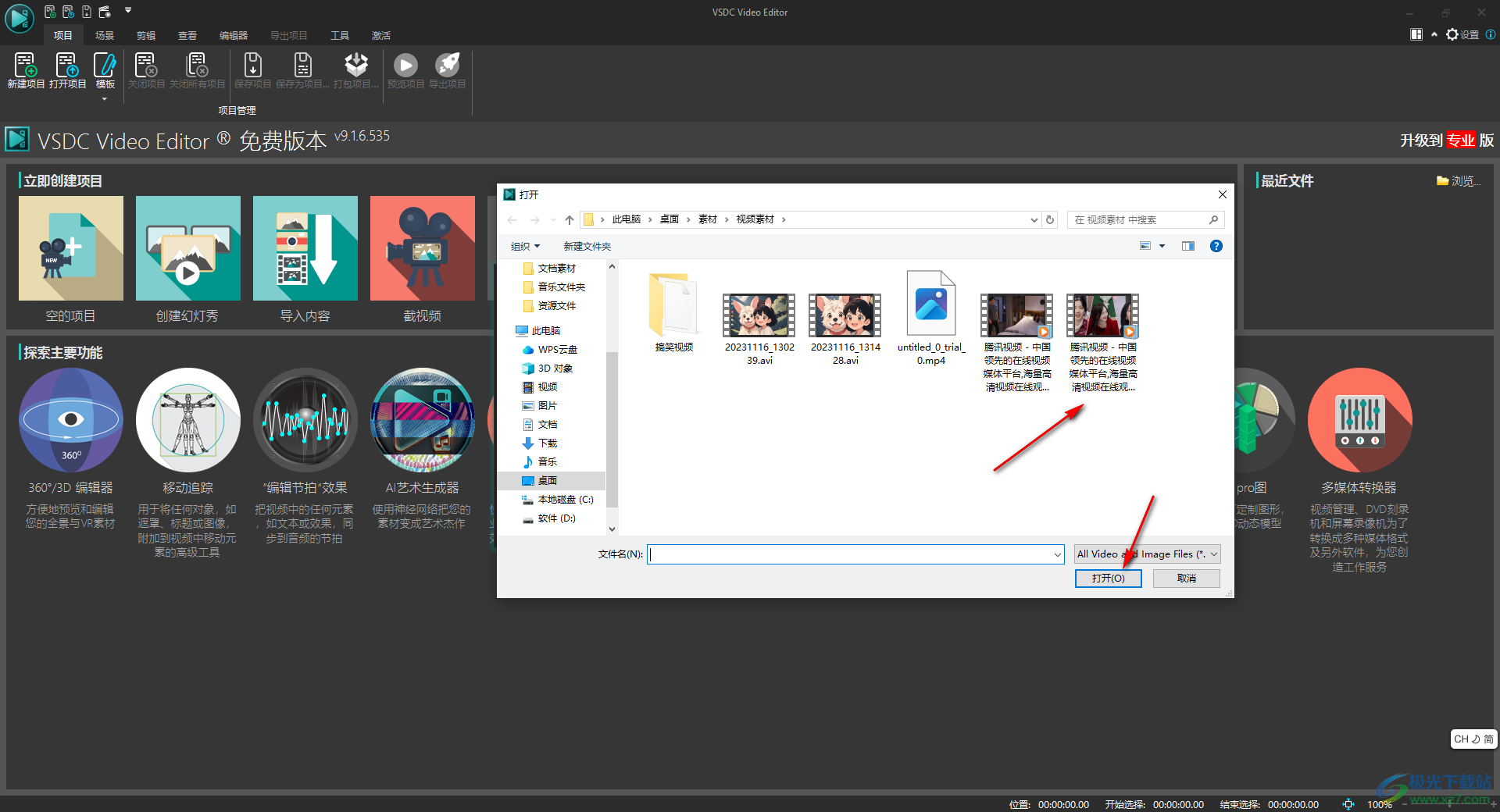The width and height of the screenshot is (1500, 812).
Task: Click the New Project ribbon icon
Action: (26, 70)
